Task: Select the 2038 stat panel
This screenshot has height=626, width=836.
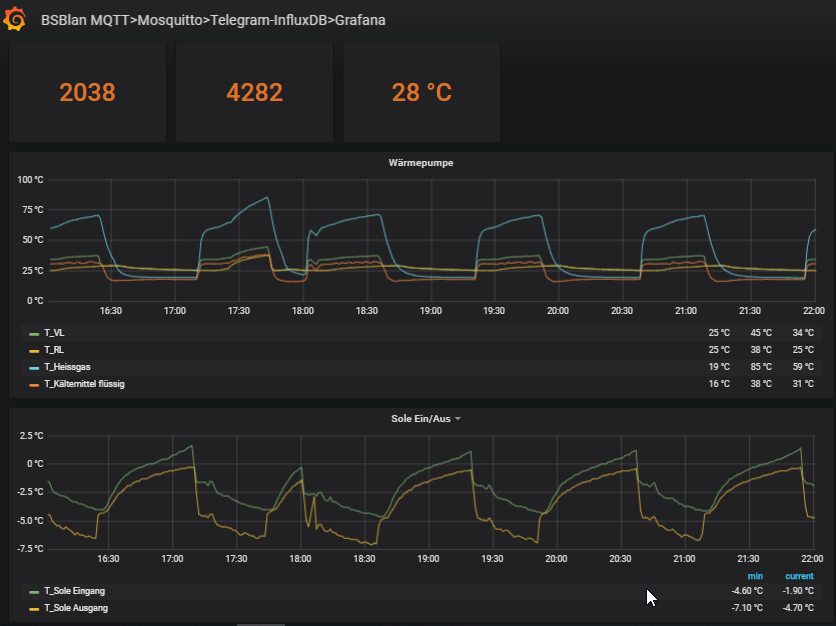Action: [x=87, y=92]
